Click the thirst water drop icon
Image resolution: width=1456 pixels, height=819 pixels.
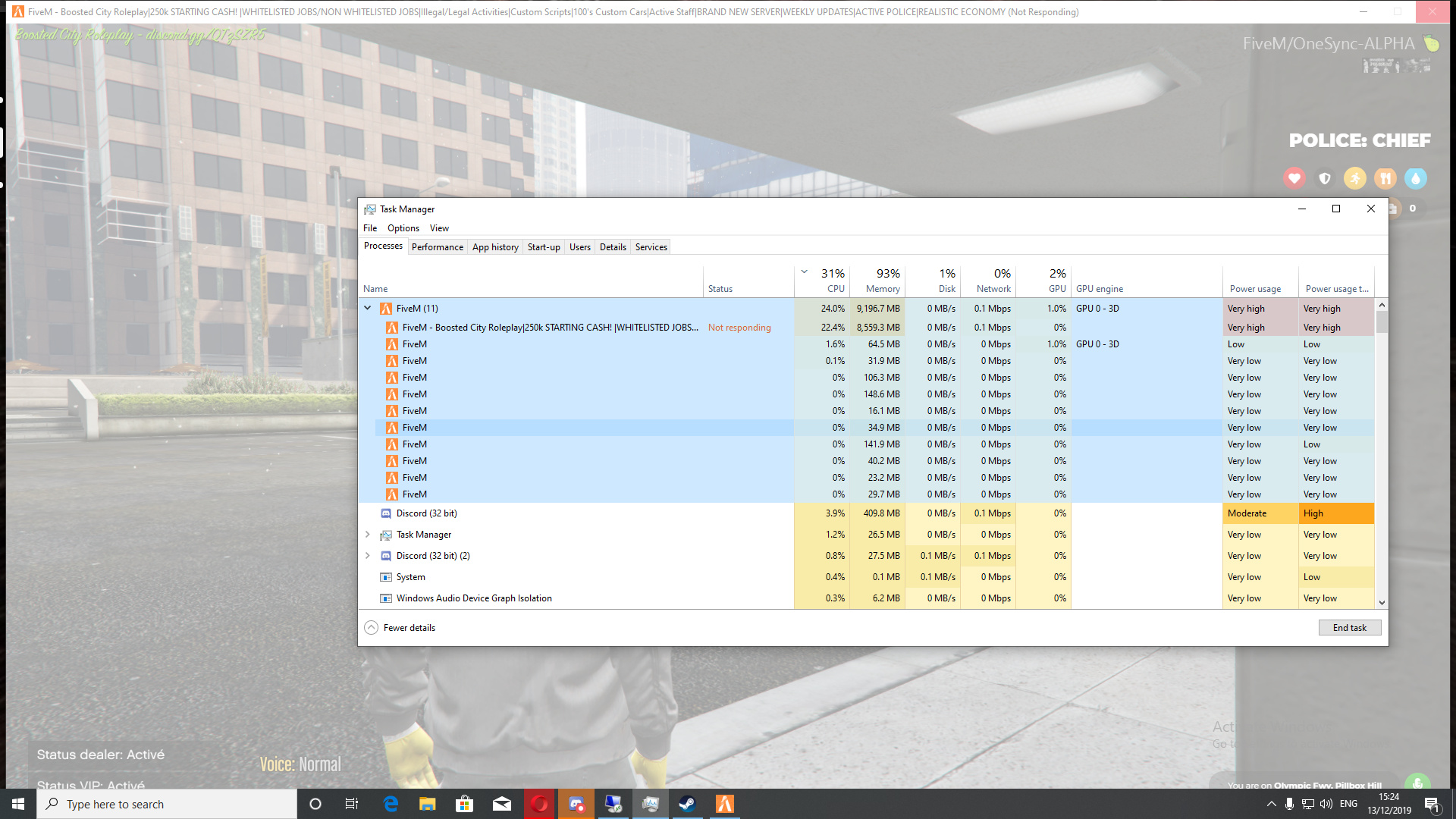1415,178
